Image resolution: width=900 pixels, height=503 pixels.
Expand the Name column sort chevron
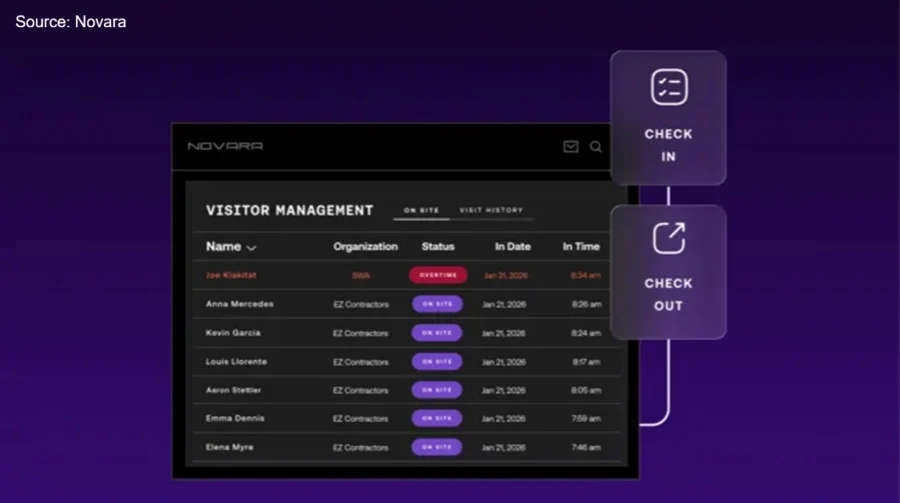click(251, 248)
